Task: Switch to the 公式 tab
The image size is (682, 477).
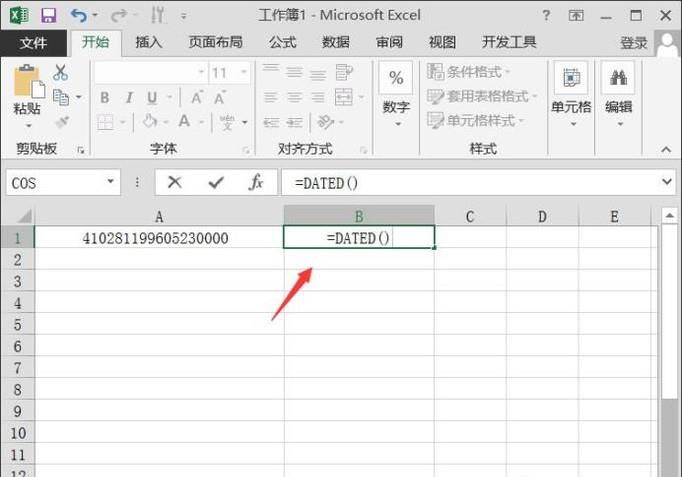Action: [283, 42]
